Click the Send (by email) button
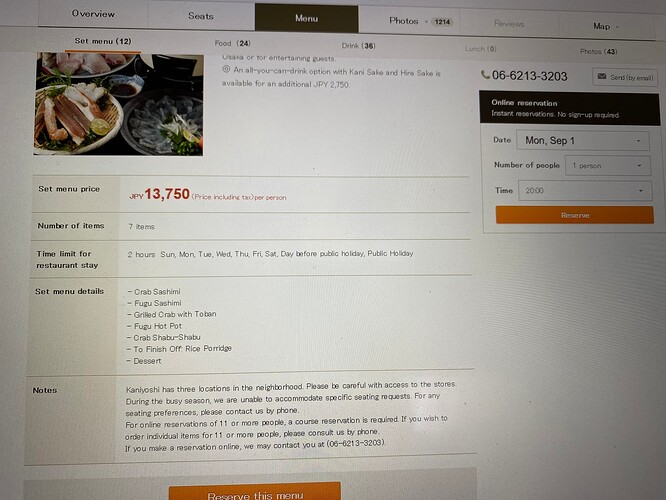Viewport: 666px width, 500px height. point(625,77)
